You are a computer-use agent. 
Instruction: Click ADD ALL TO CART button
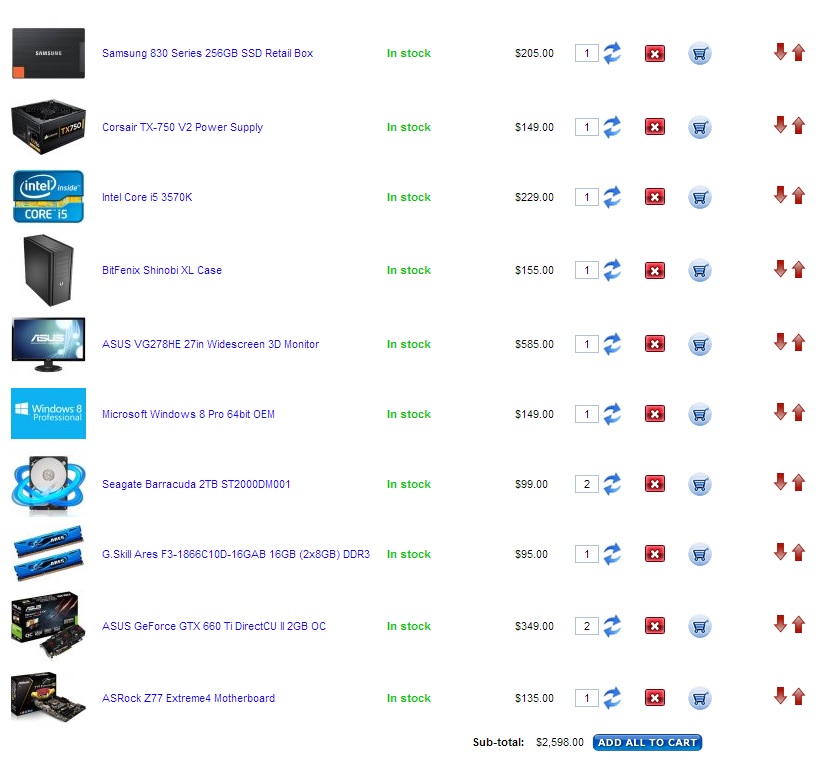click(647, 742)
